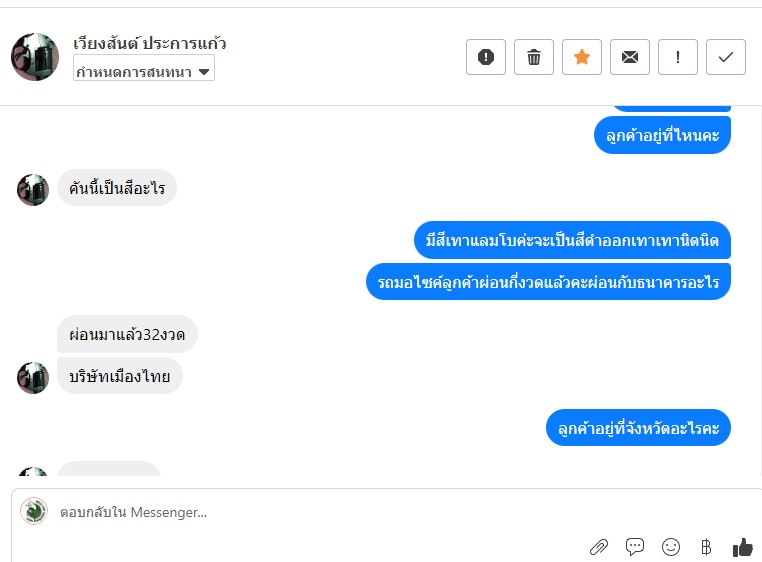Screen dimensions: 762x562
Task: Click the page avatar beside reply box
Action: pyautogui.click(x=34, y=511)
